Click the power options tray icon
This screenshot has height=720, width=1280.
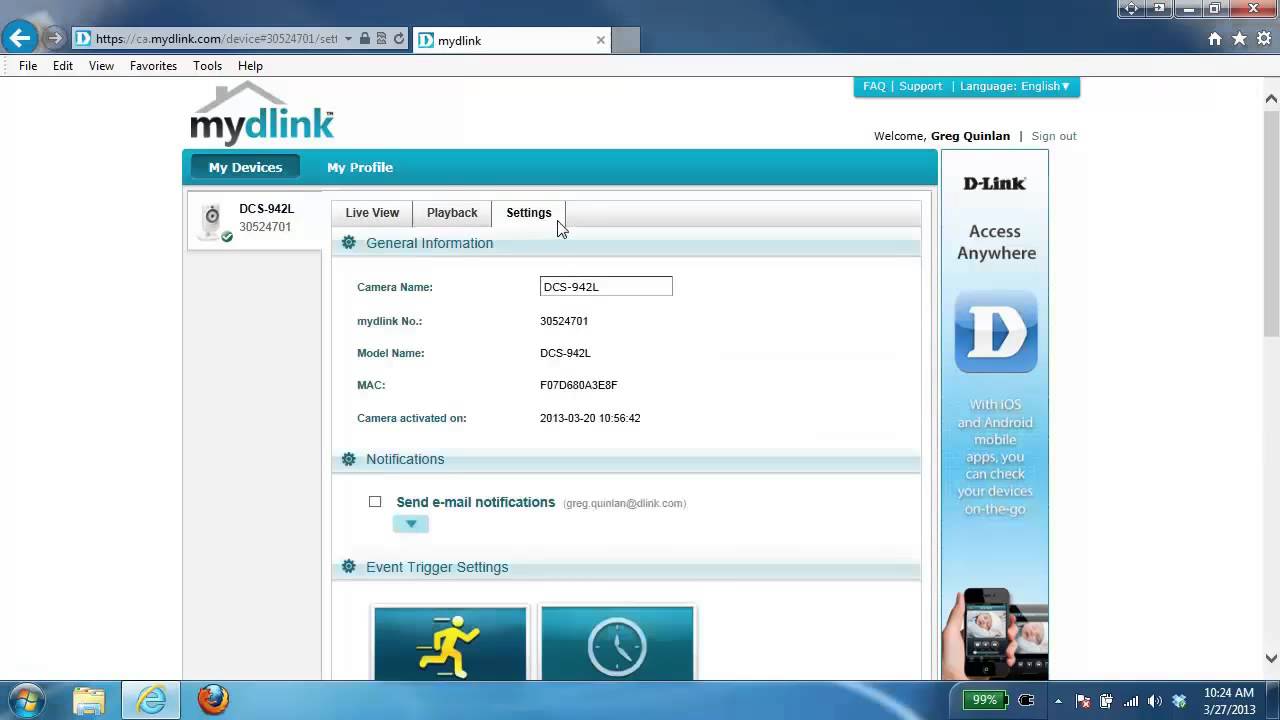1106,701
